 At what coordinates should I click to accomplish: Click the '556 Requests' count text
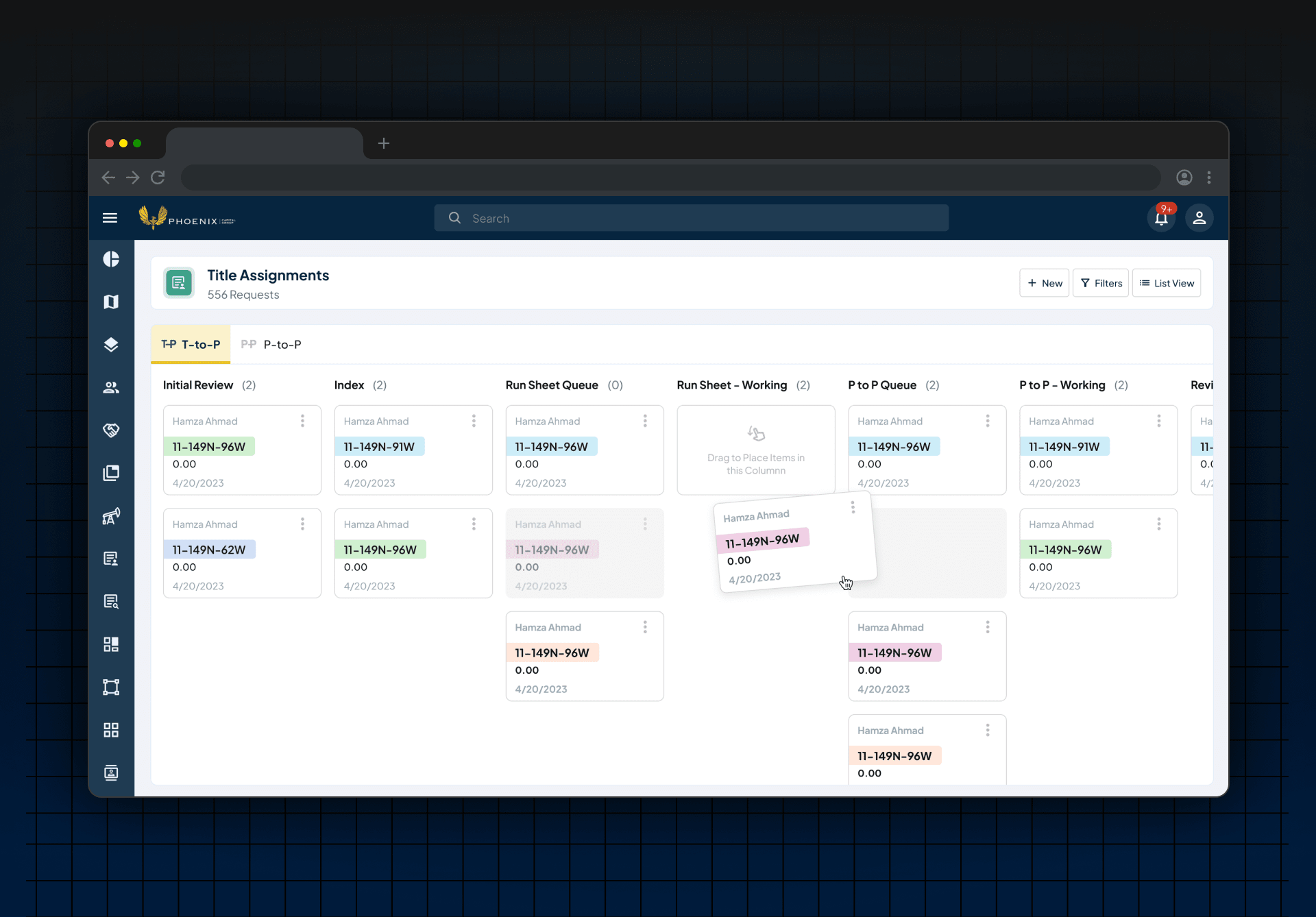tap(243, 295)
